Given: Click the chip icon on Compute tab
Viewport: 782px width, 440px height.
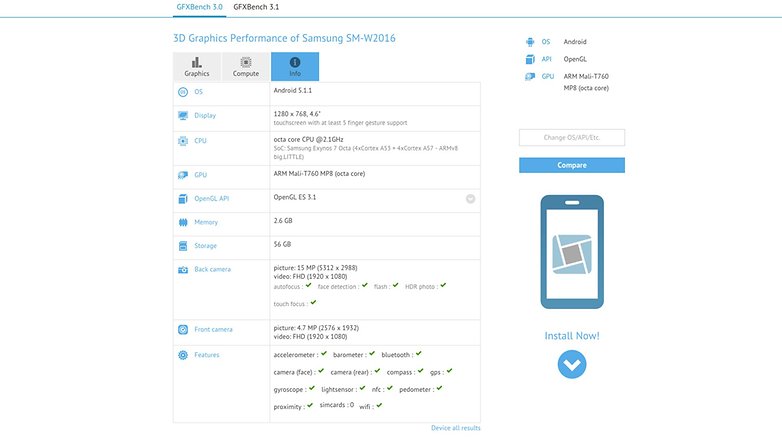Looking at the screenshot, I should (x=246, y=62).
